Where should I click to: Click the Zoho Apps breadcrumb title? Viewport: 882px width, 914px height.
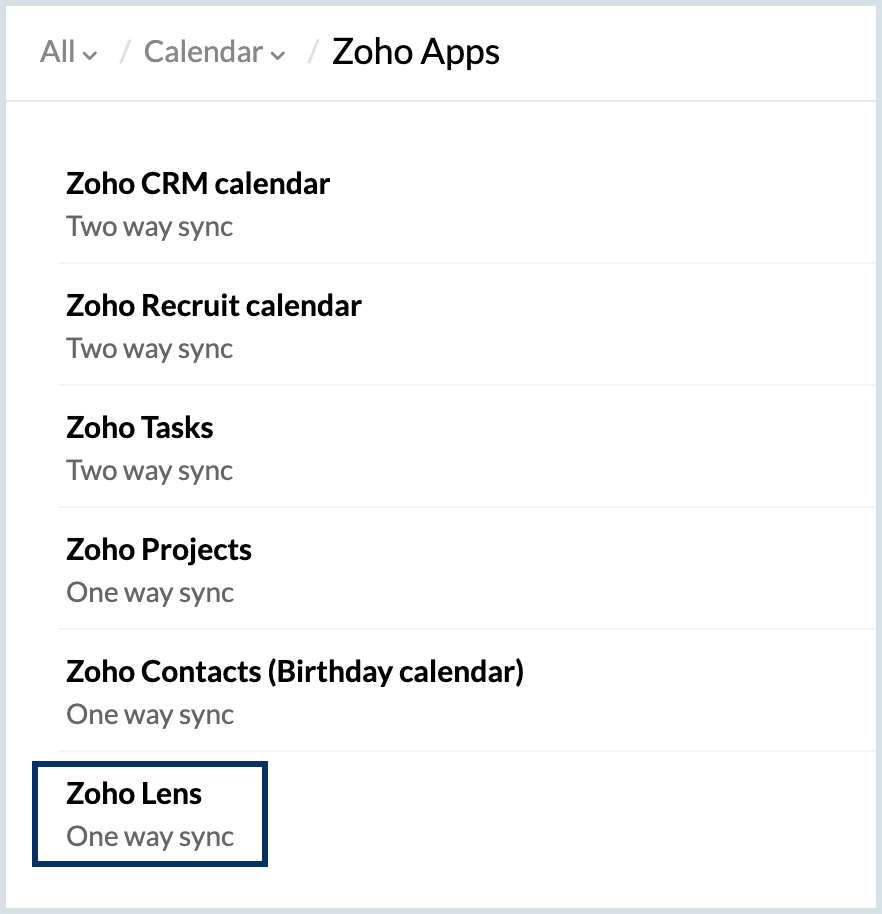[x=415, y=52]
